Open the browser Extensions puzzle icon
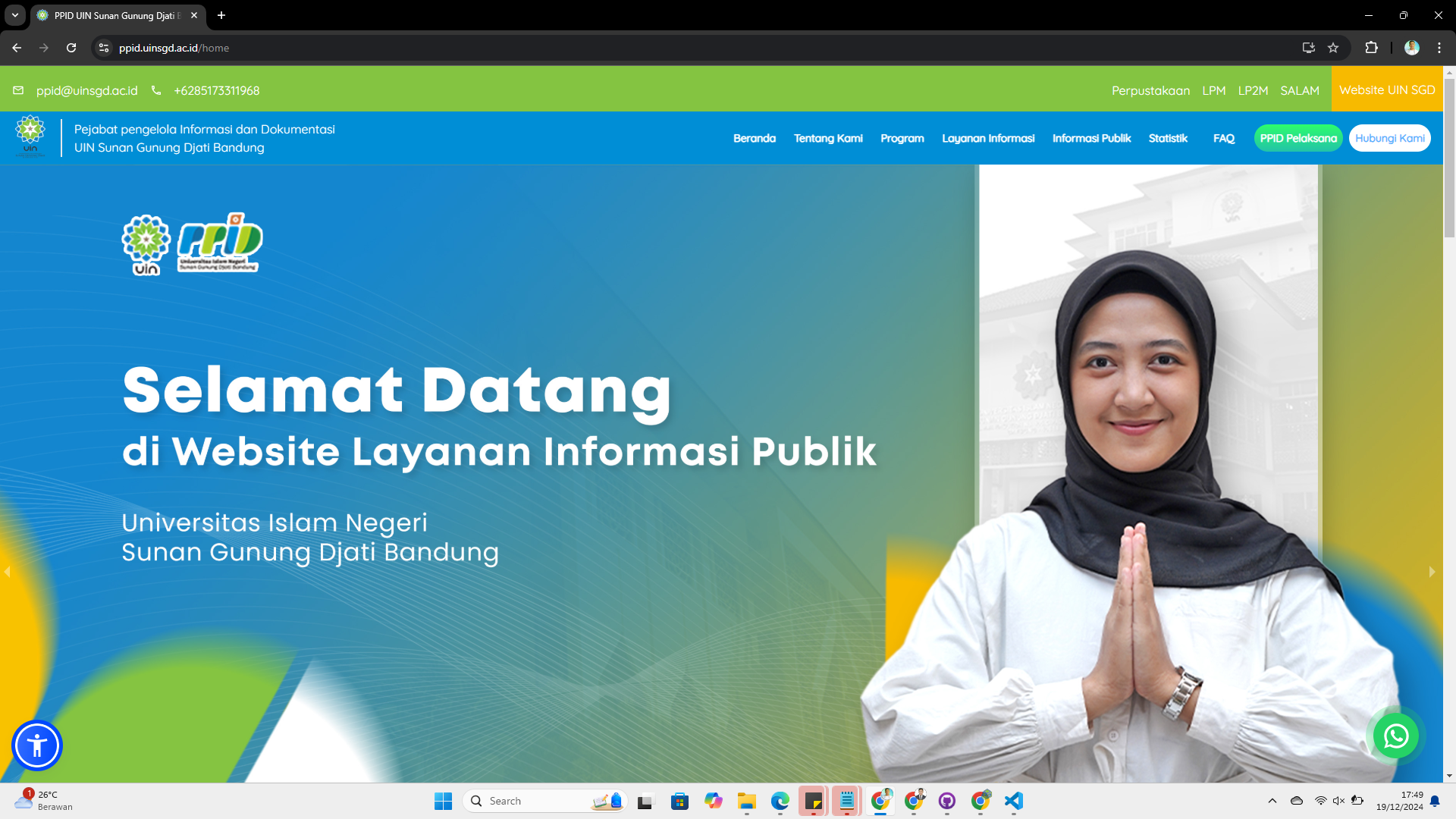The width and height of the screenshot is (1456, 819). pyautogui.click(x=1371, y=48)
